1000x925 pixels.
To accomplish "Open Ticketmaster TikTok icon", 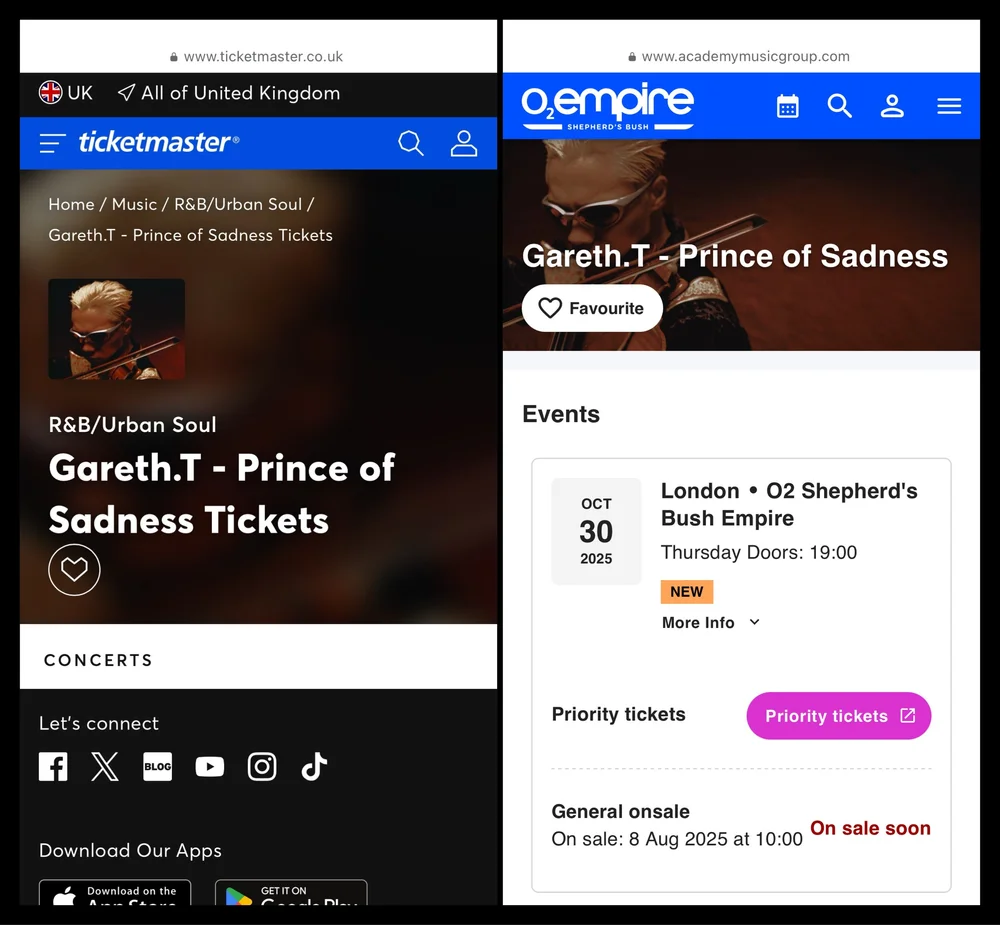I will click(x=314, y=766).
